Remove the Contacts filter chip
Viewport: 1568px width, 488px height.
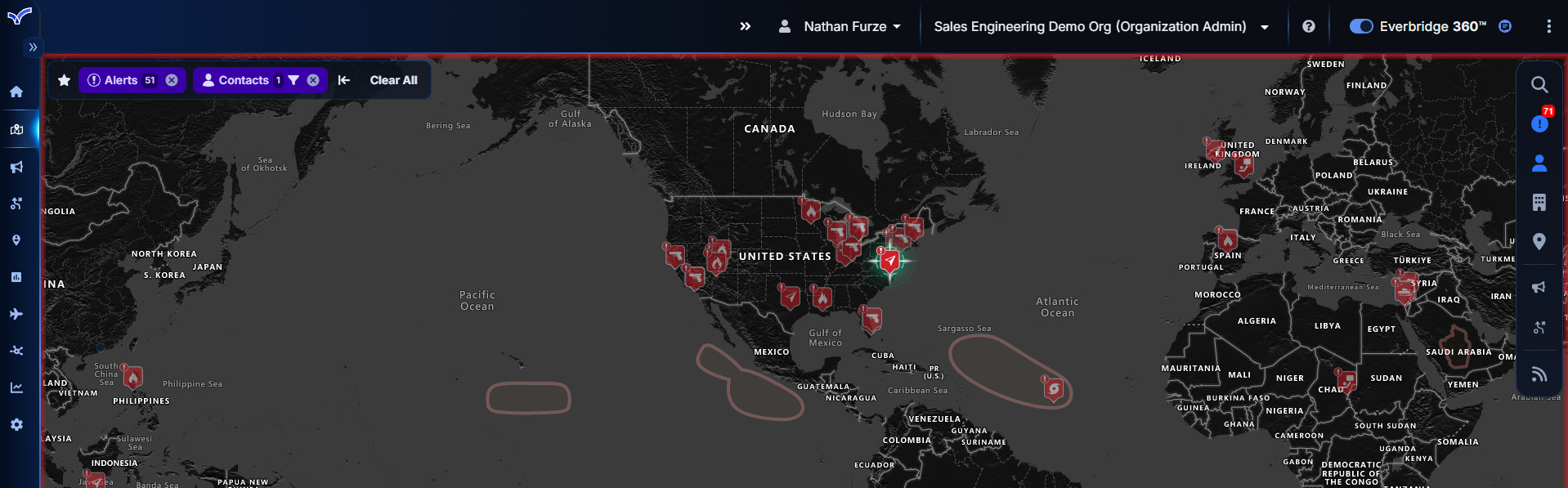(313, 80)
